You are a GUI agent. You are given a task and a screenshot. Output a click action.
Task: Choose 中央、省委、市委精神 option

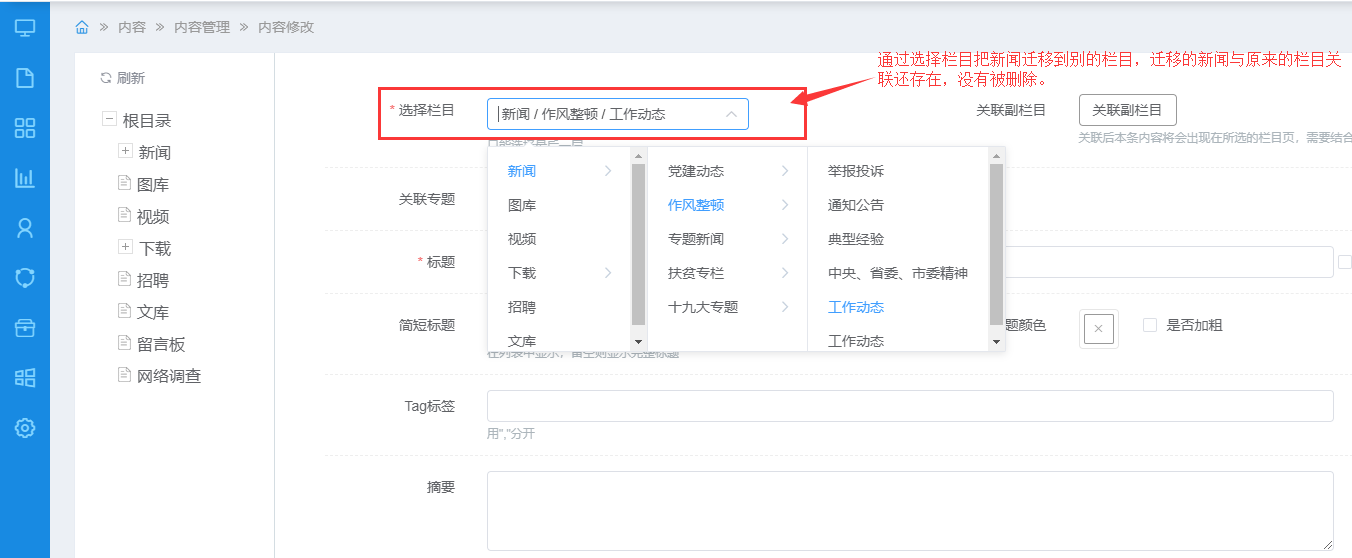[898, 273]
